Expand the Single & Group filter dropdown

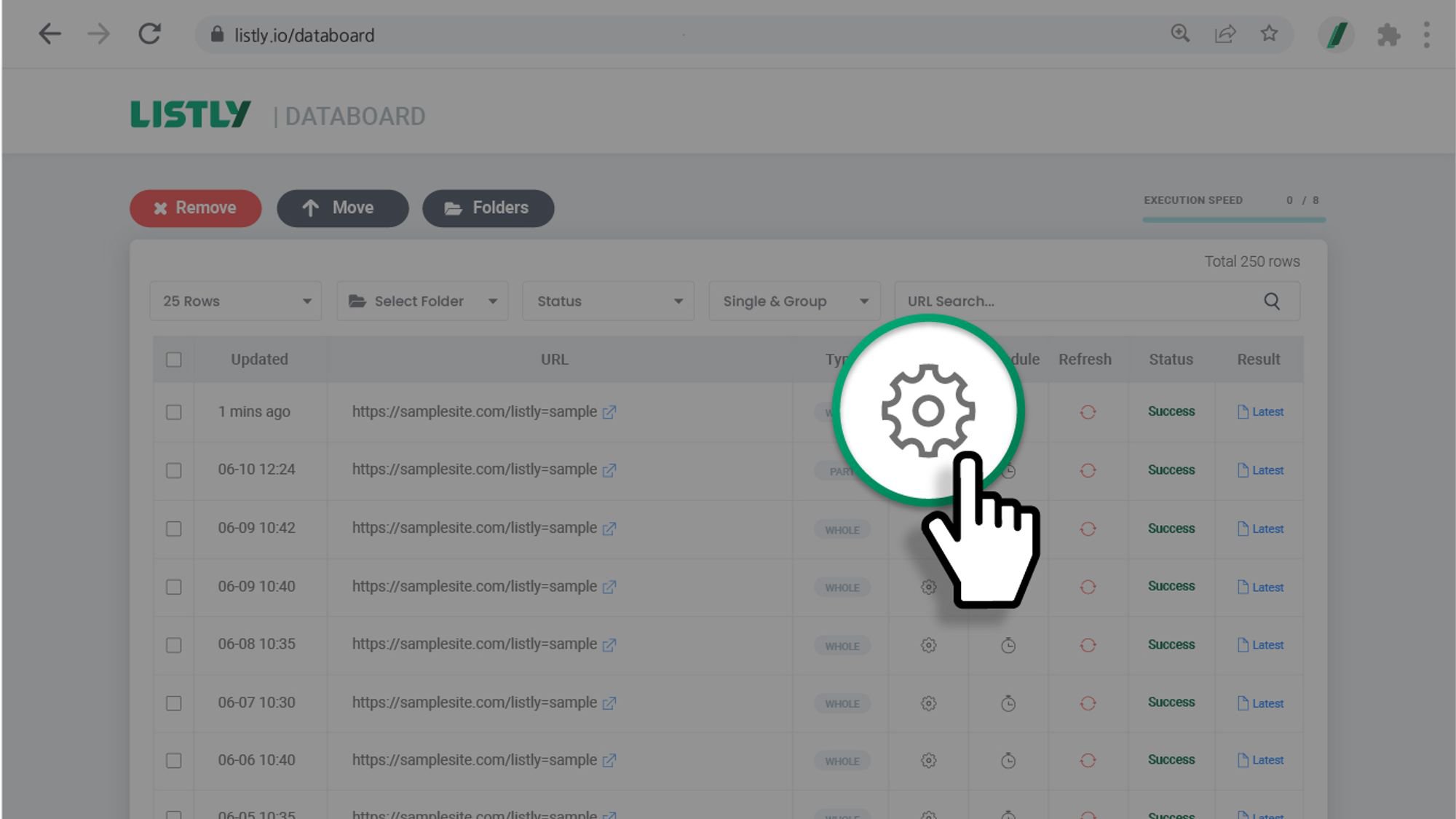click(x=794, y=301)
